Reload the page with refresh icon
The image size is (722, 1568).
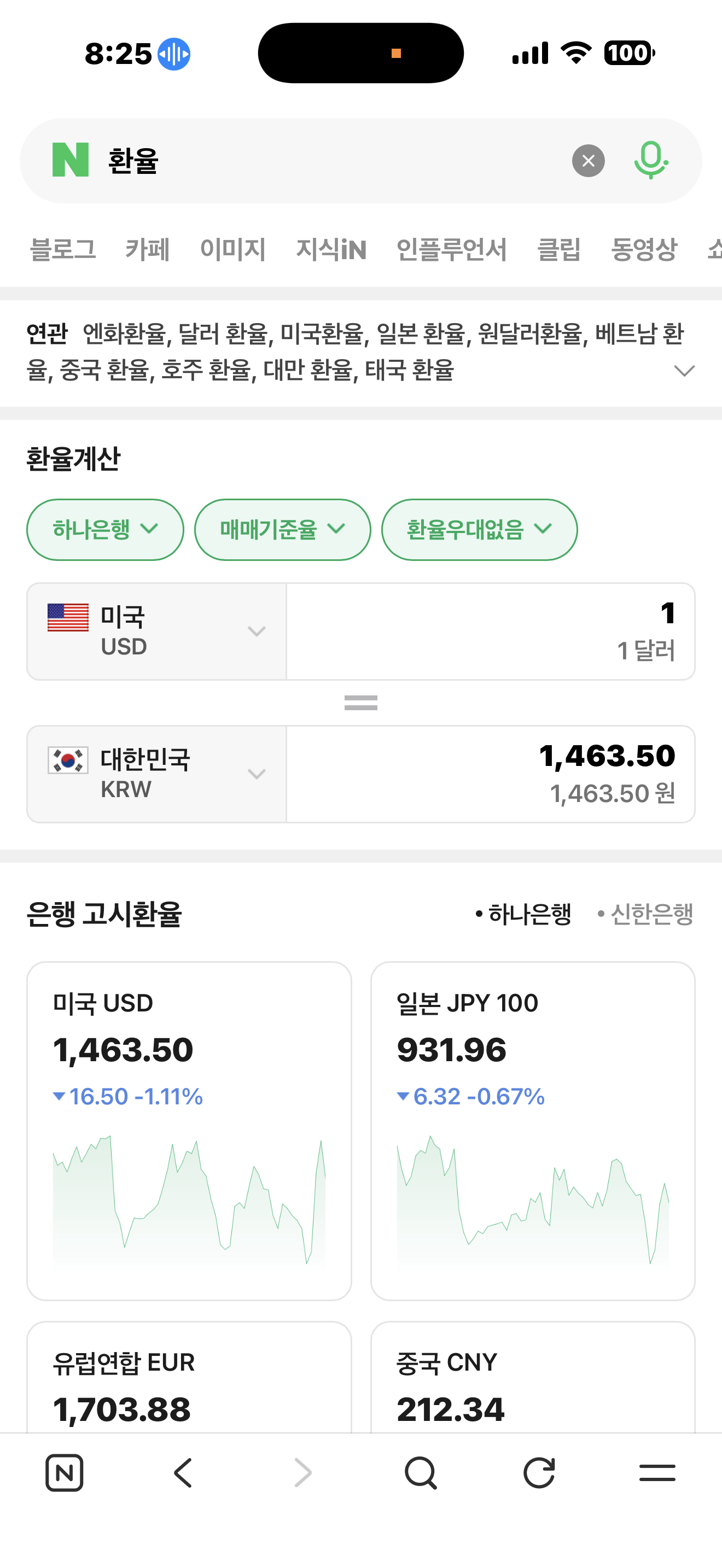tap(539, 1473)
